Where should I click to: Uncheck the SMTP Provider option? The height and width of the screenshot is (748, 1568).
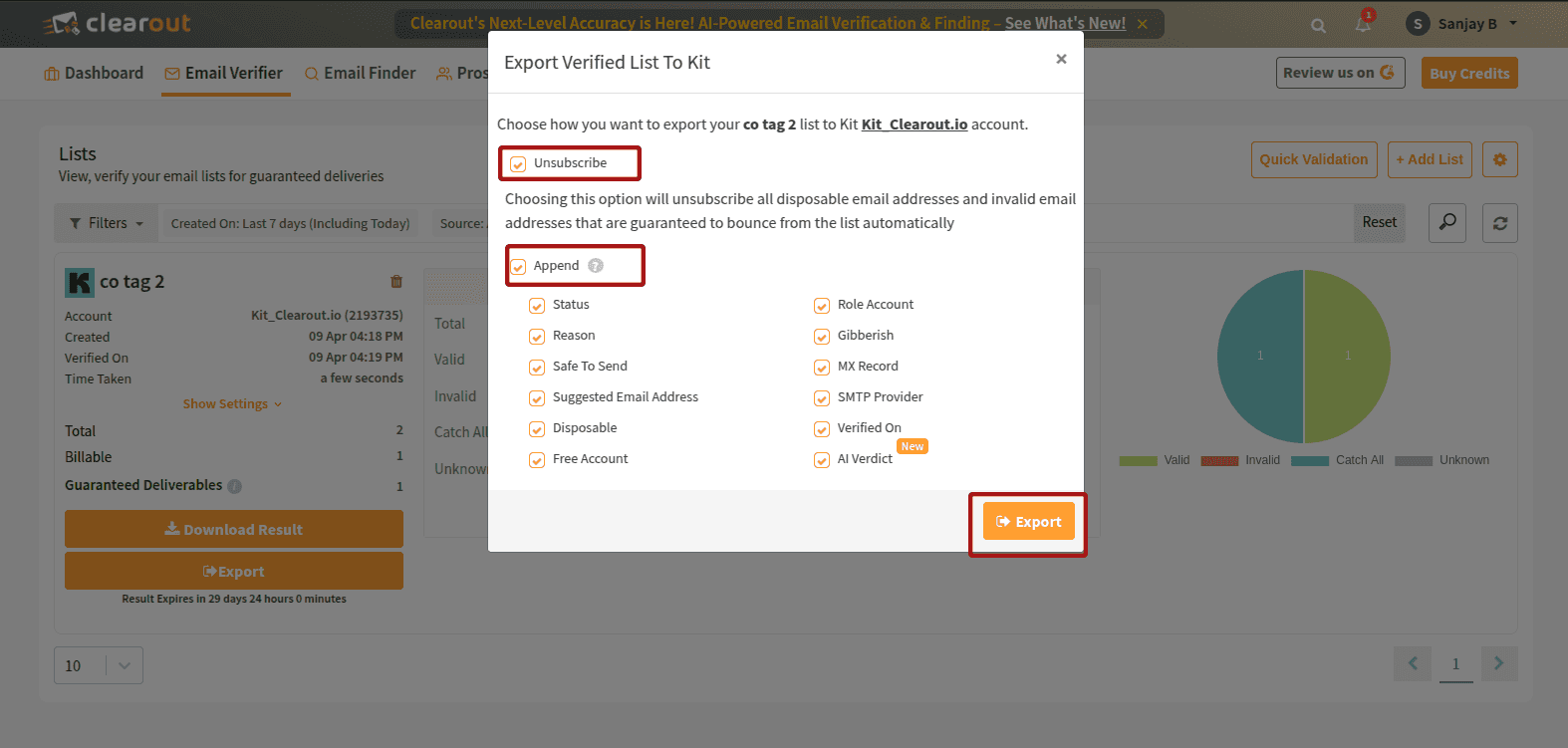pyautogui.click(x=822, y=398)
